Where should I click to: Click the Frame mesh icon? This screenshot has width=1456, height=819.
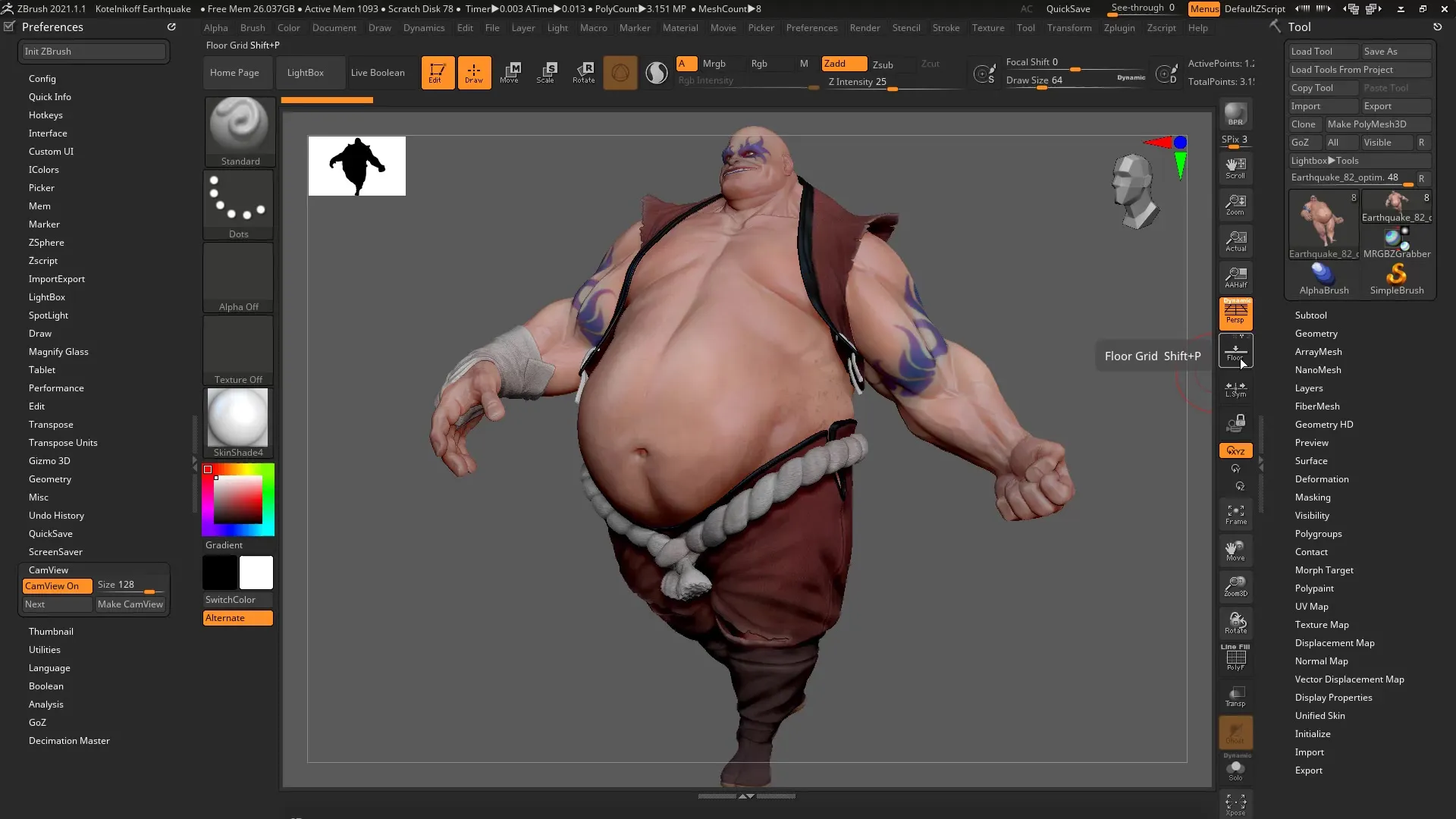point(1235,514)
